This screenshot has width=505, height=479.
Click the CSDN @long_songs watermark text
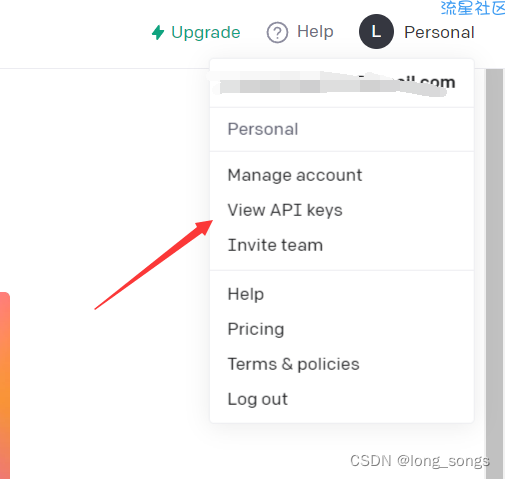click(x=420, y=461)
